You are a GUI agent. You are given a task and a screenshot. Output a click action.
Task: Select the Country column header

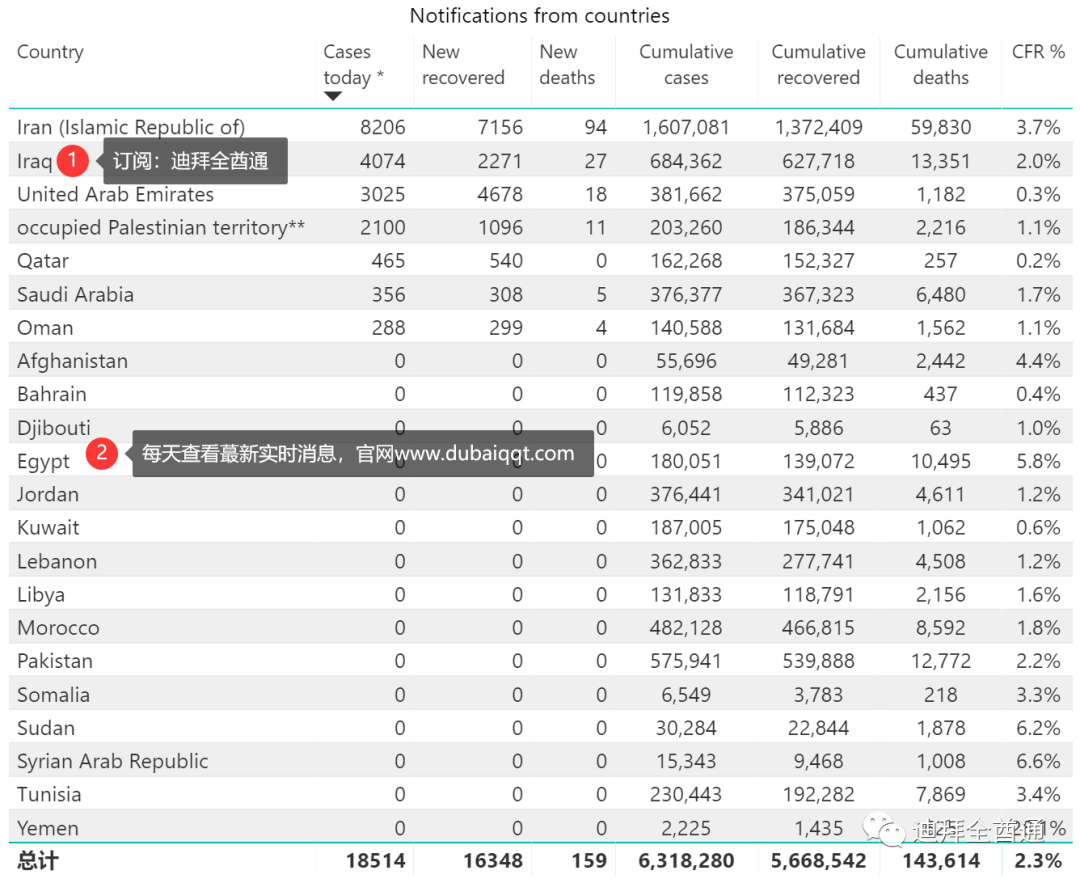point(50,52)
